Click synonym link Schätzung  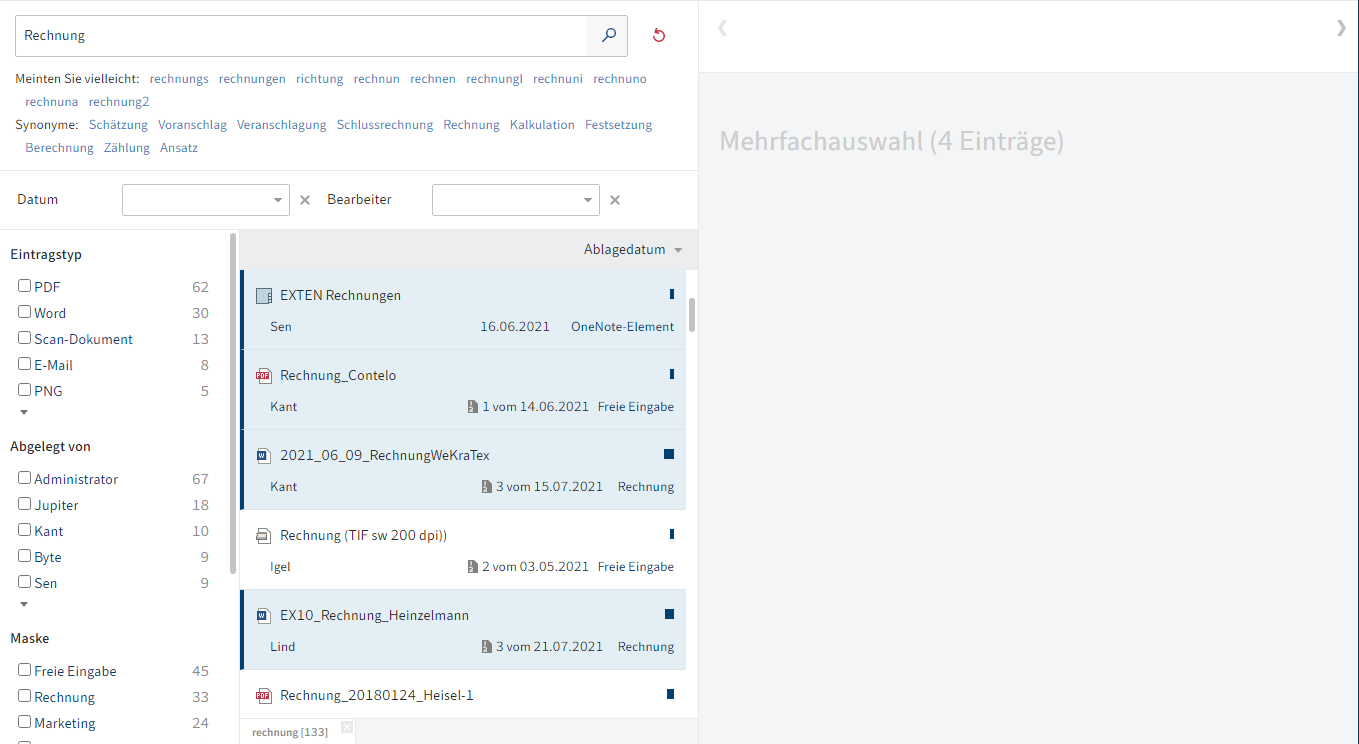(x=118, y=125)
